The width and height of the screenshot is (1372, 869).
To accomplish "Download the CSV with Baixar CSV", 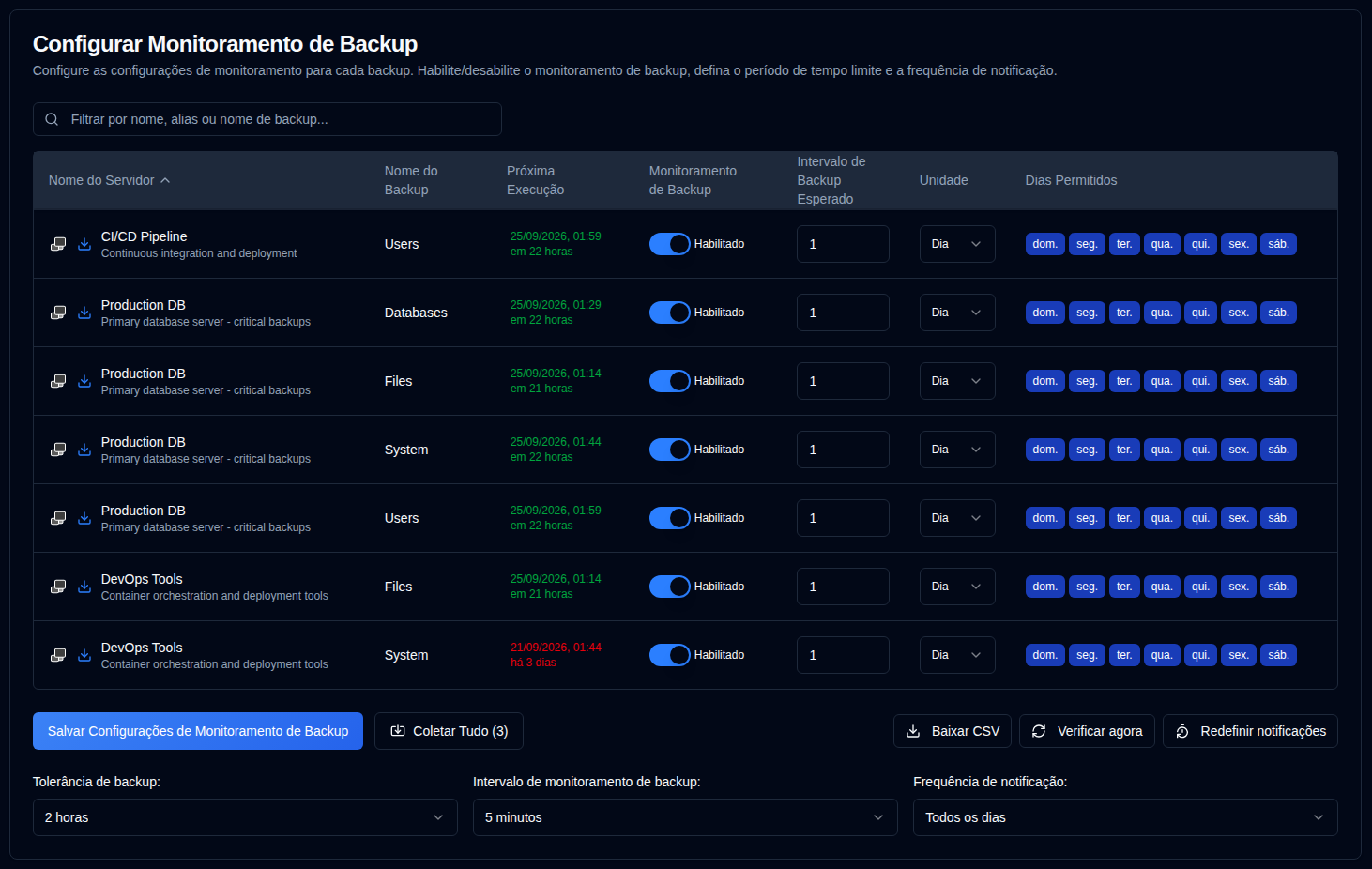I will (953, 731).
